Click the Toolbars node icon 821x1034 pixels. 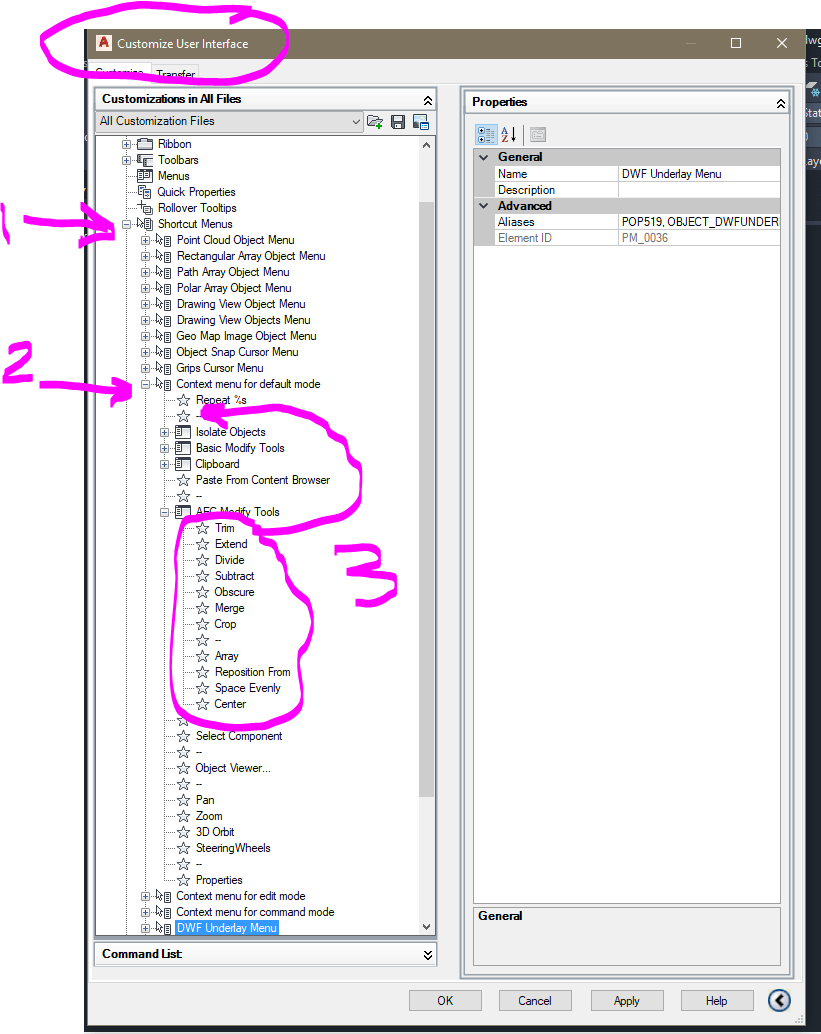coord(145,160)
